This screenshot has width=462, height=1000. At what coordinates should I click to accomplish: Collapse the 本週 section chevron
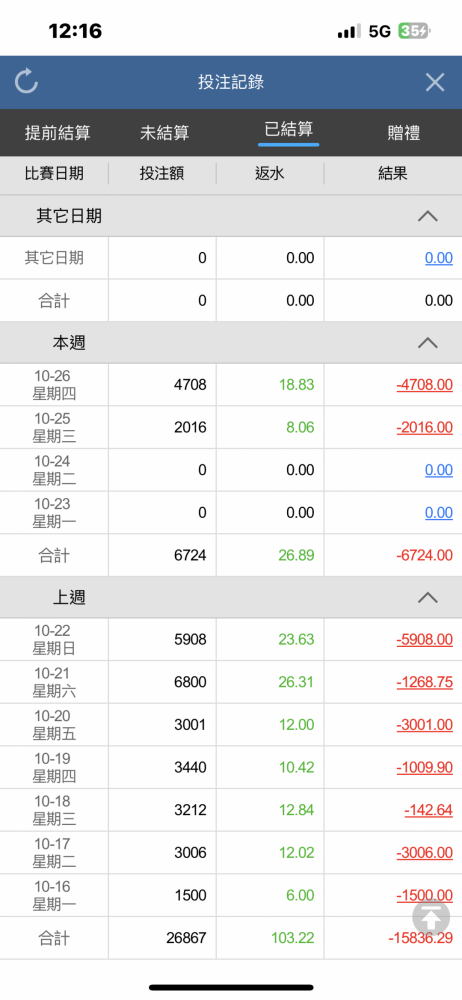click(x=428, y=343)
